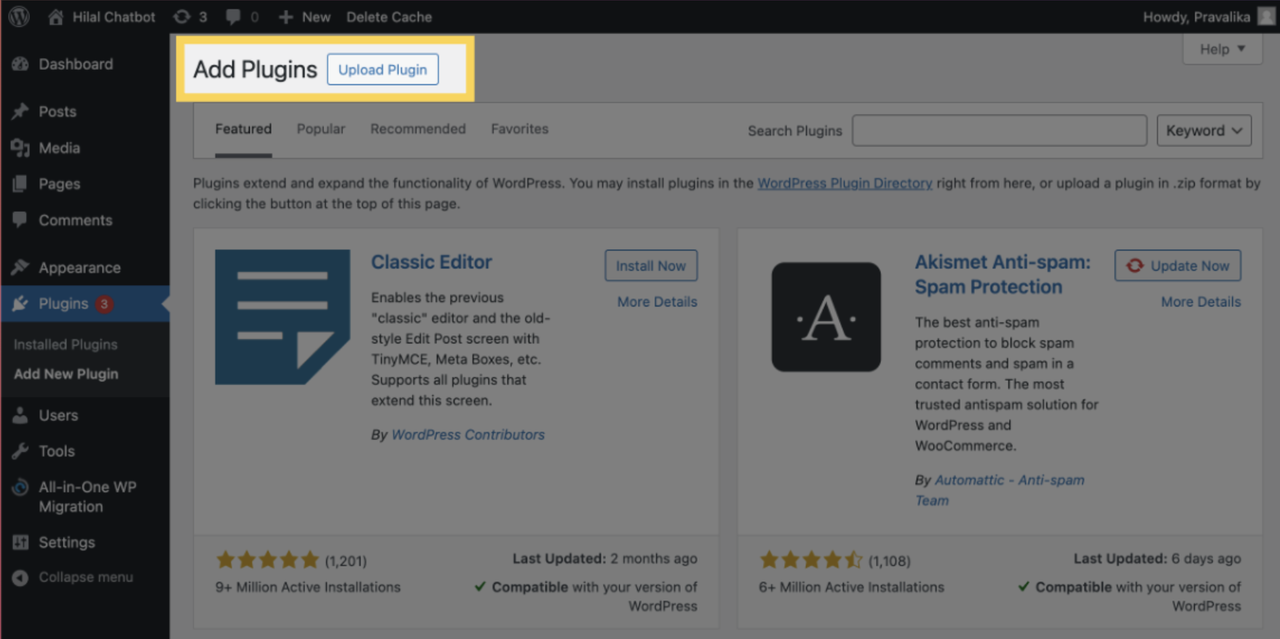Click Akismet's star rating with 1,108 reviews
This screenshot has height=639, width=1280.
click(x=811, y=560)
